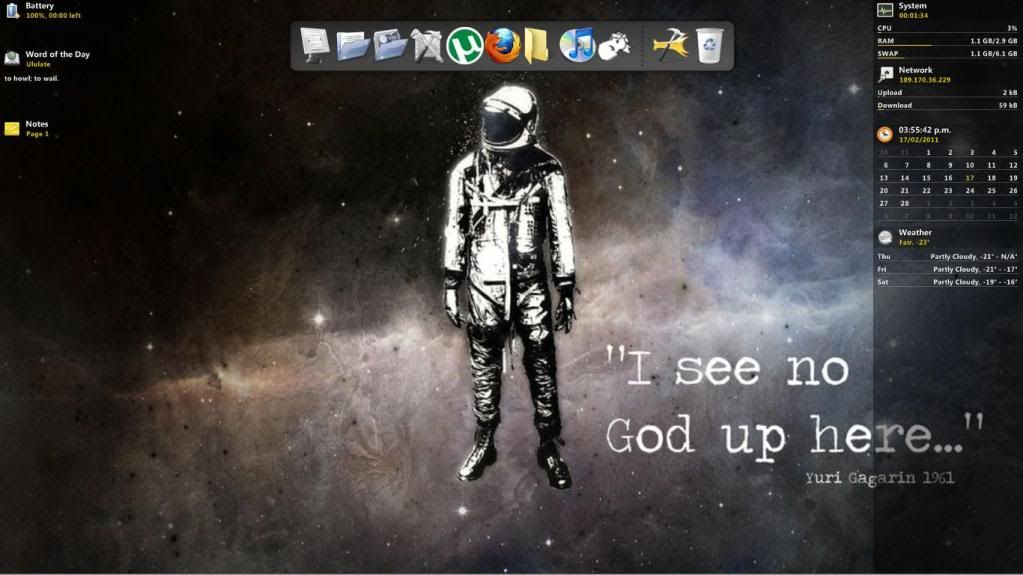Image resolution: width=1023 pixels, height=575 pixels.
Task: Open the Recycle Bin in the dock
Action: 709,46
